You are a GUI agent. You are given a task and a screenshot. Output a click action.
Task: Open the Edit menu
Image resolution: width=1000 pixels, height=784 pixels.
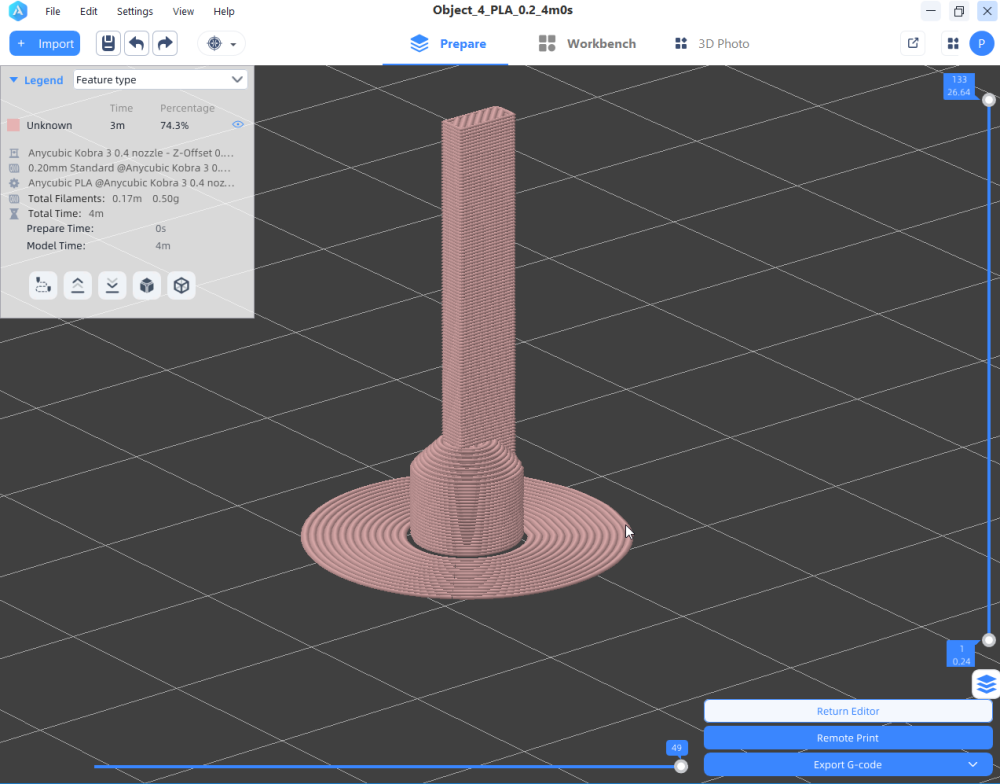pyautogui.click(x=89, y=11)
